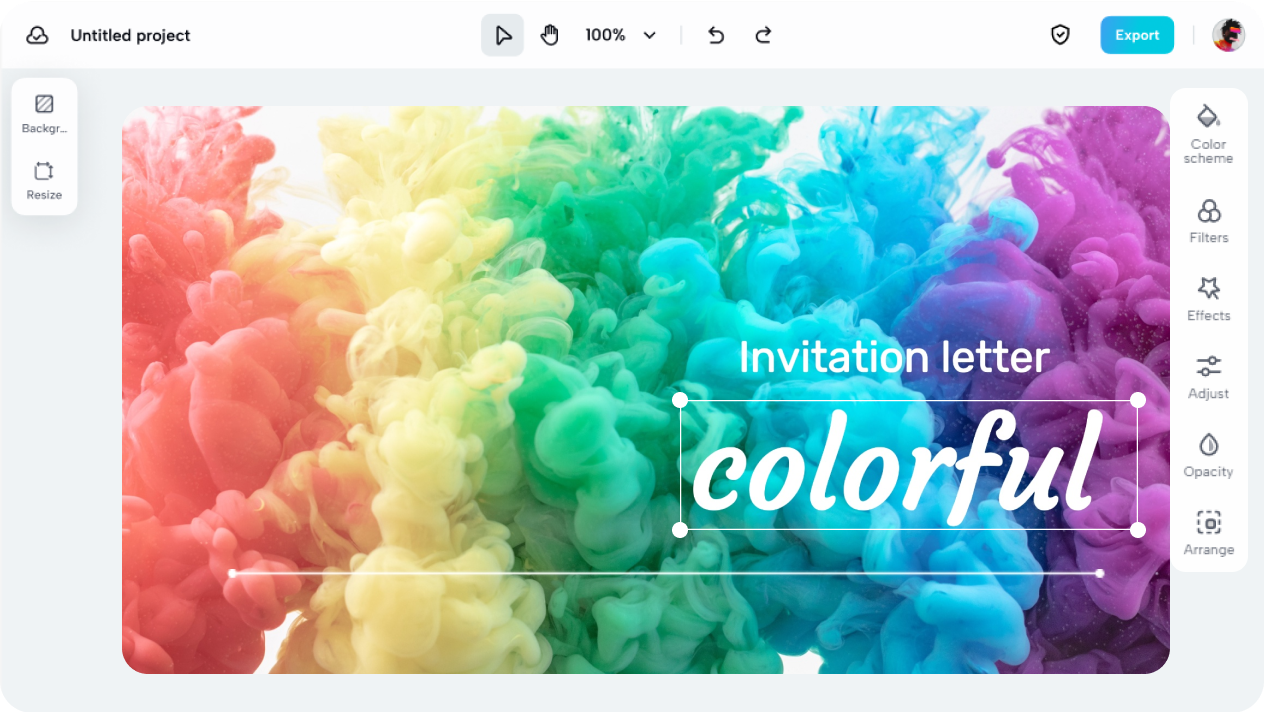Open the profile avatar menu

click(x=1229, y=34)
